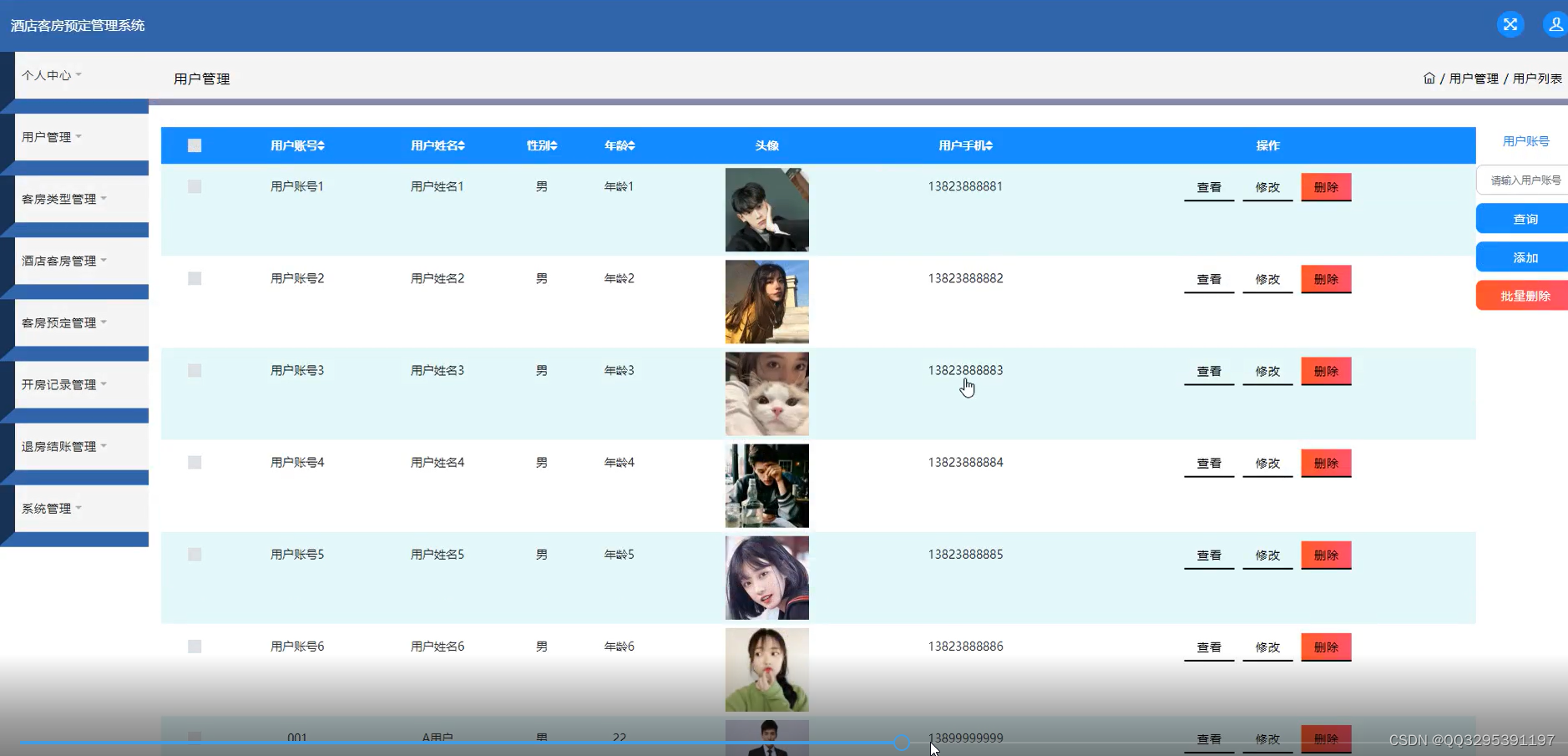Image resolution: width=1568 pixels, height=756 pixels.
Task: Expand the 客房类型管理 sidebar menu
Action: pyautogui.click(x=81, y=199)
